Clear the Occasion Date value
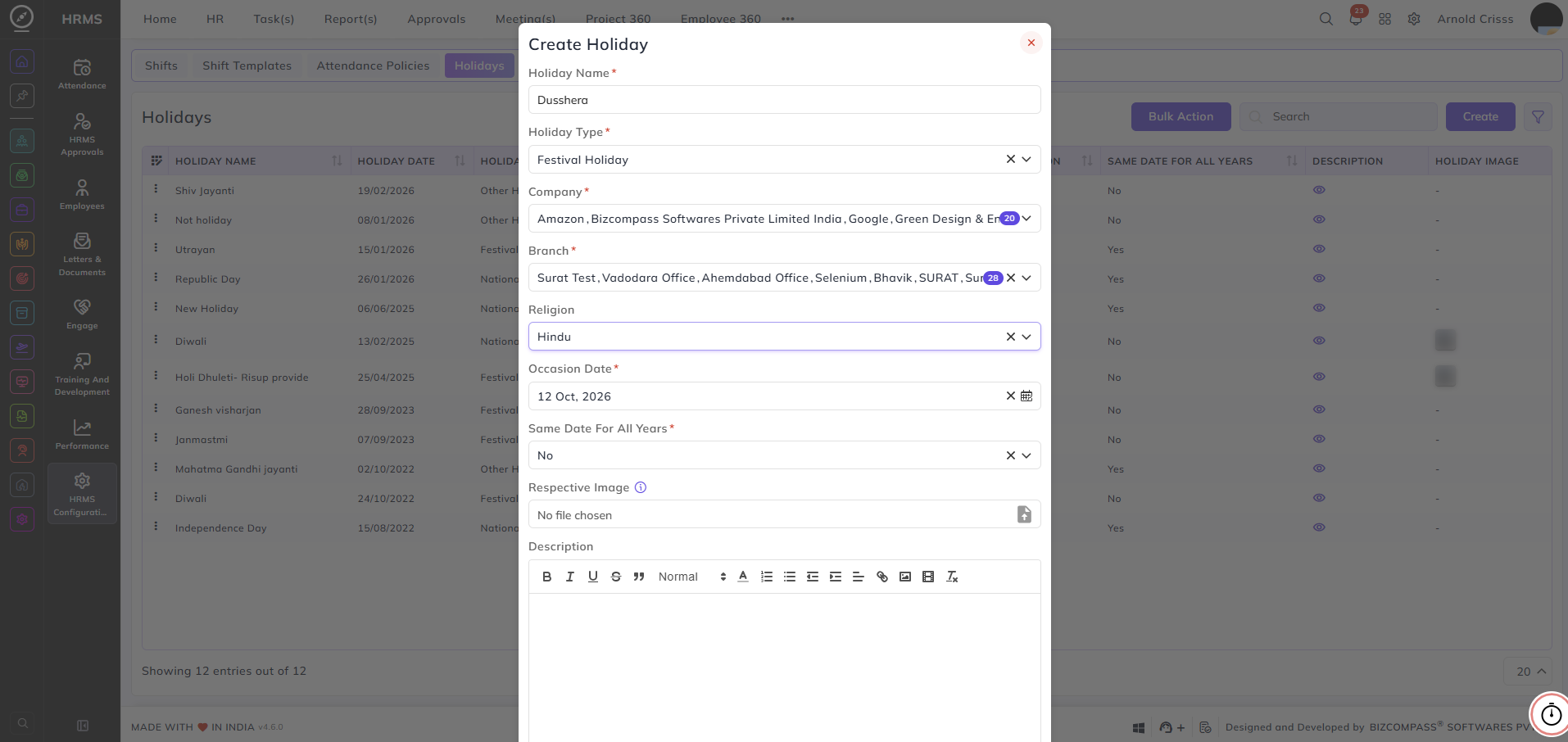The height and width of the screenshot is (742, 1568). (1011, 396)
